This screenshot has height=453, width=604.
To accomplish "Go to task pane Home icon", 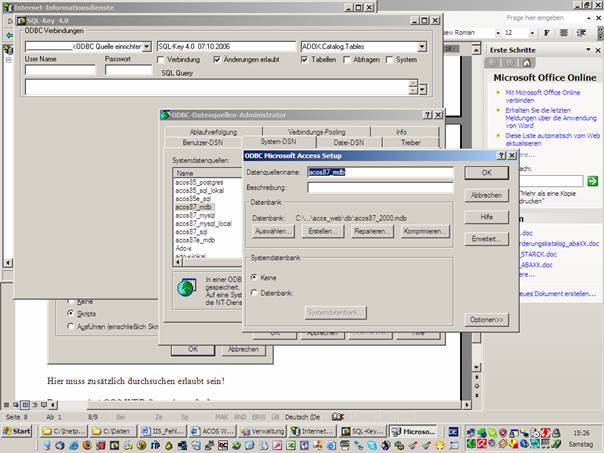I will click(527, 63).
